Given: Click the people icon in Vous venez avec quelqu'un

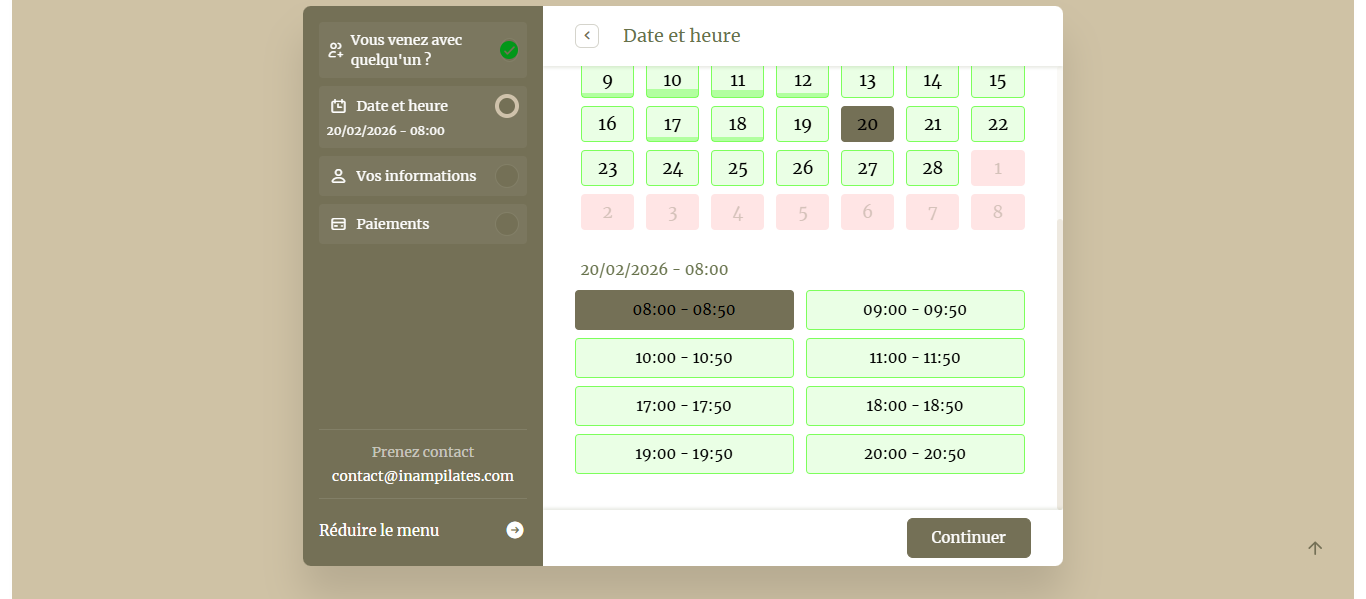Looking at the screenshot, I should click(336, 50).
